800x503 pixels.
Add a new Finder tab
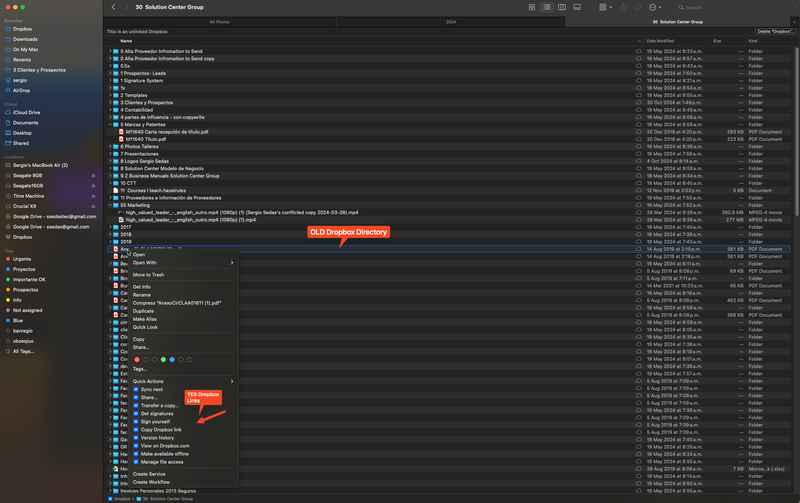[x=794, y=21]
